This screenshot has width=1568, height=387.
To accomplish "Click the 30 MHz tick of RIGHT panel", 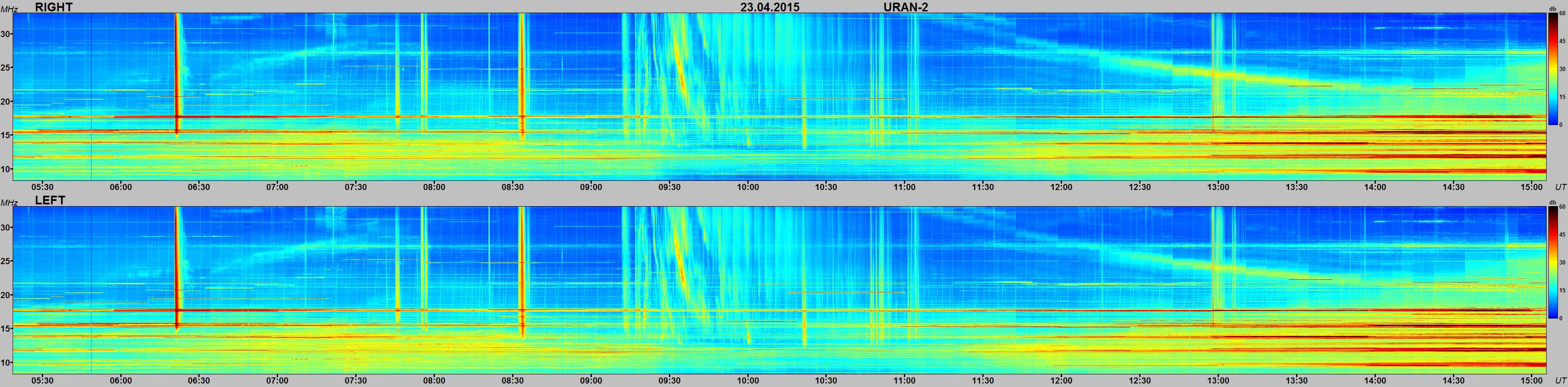I will (6, 34).
